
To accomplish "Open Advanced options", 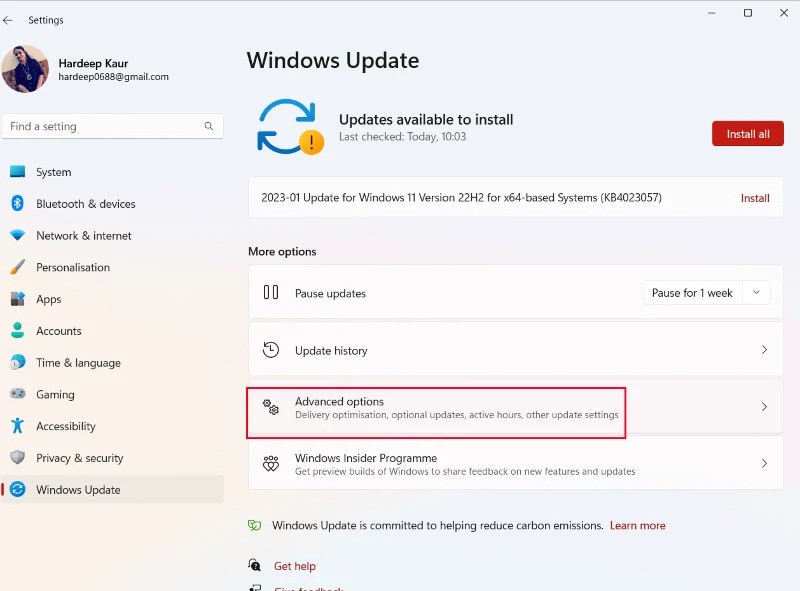I will [x=515, y=407].
